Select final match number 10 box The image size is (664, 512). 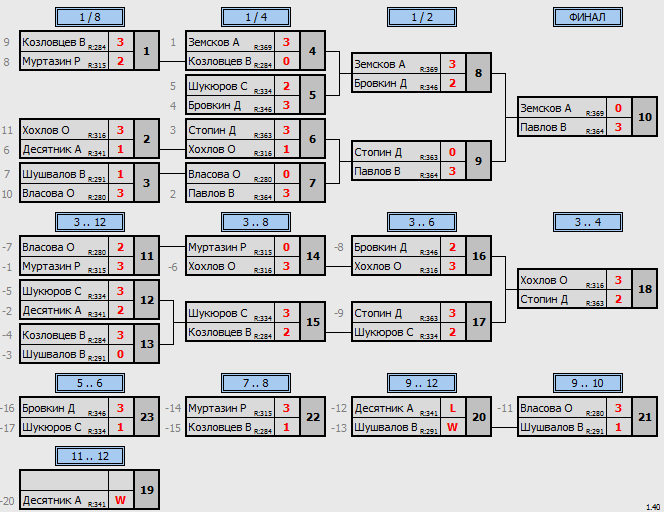(645, 117)
